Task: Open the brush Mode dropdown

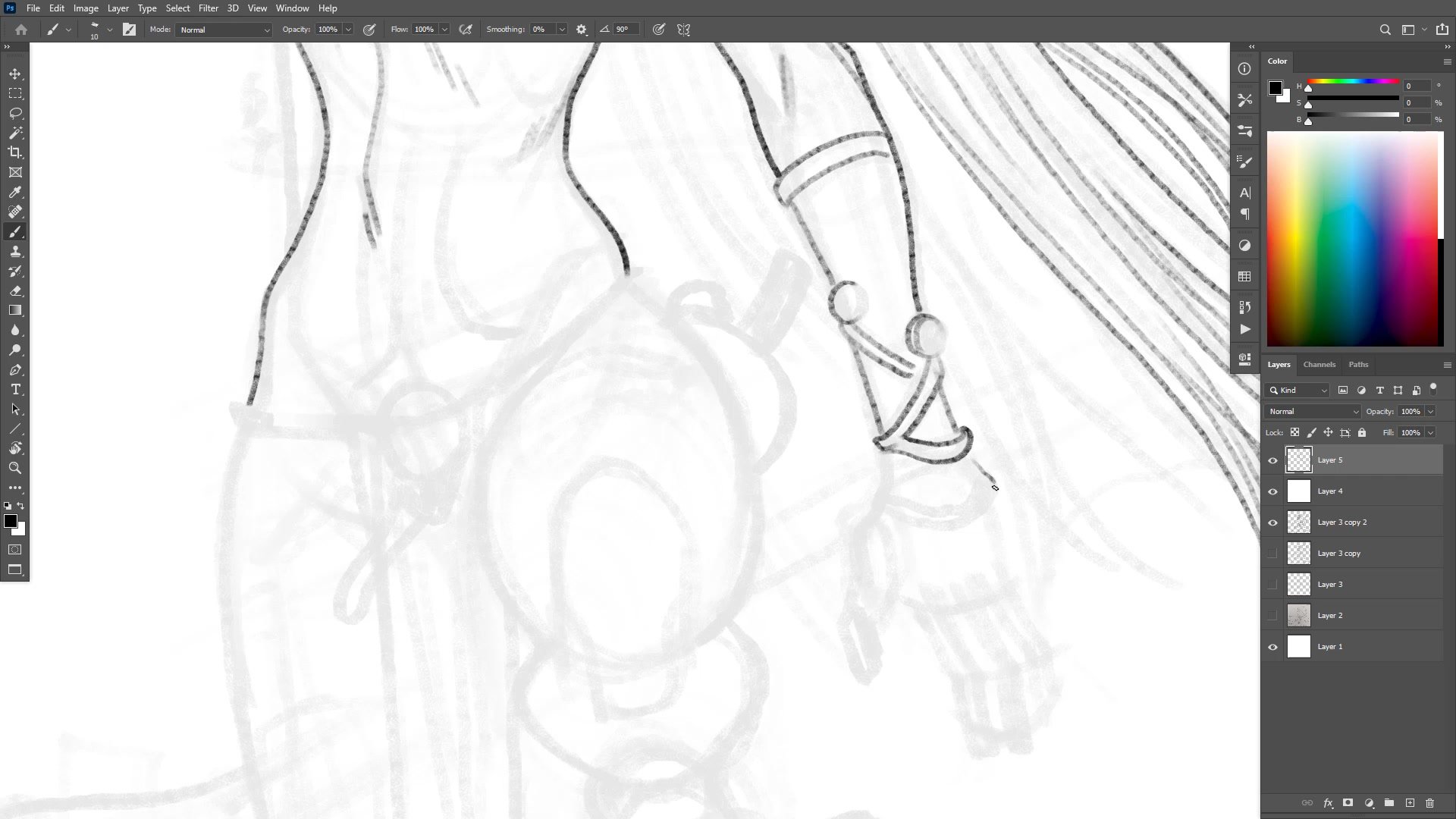Action: click(224, 30)
